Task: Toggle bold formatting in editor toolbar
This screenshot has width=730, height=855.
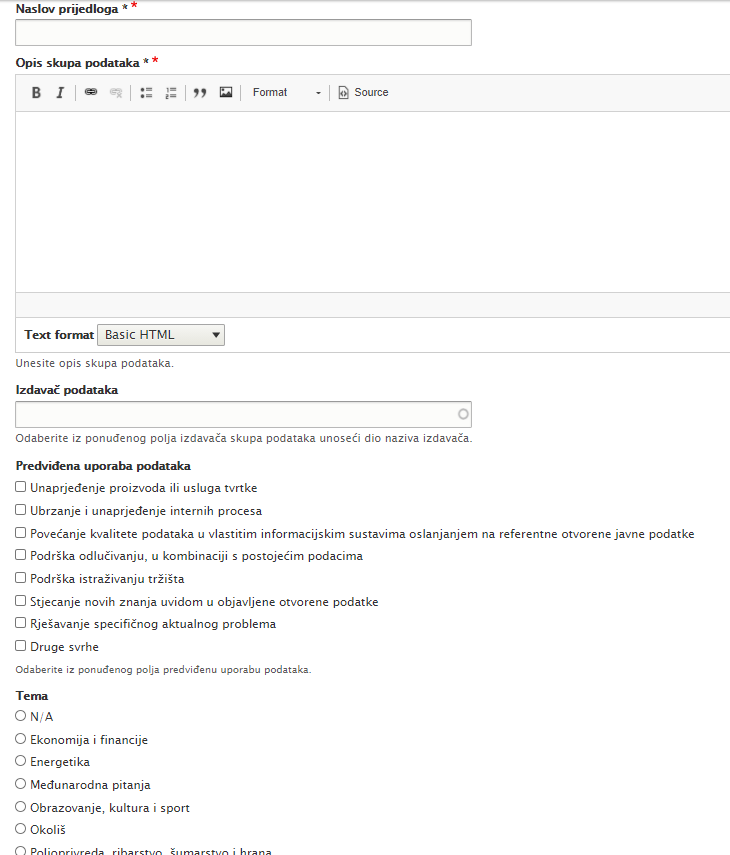Action: [36, 93]
